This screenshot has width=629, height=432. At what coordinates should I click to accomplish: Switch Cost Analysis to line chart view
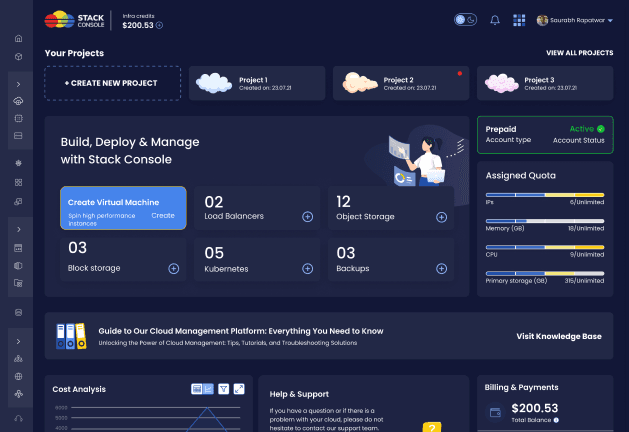click(x=209, y=388)
